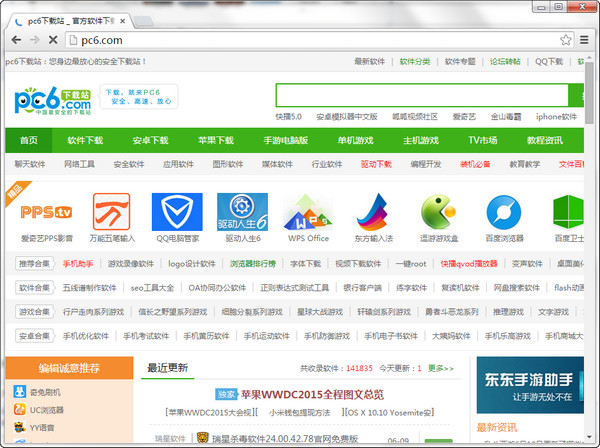Click the pc6.com site logo

pyautogui.click(x=52, y=101)
